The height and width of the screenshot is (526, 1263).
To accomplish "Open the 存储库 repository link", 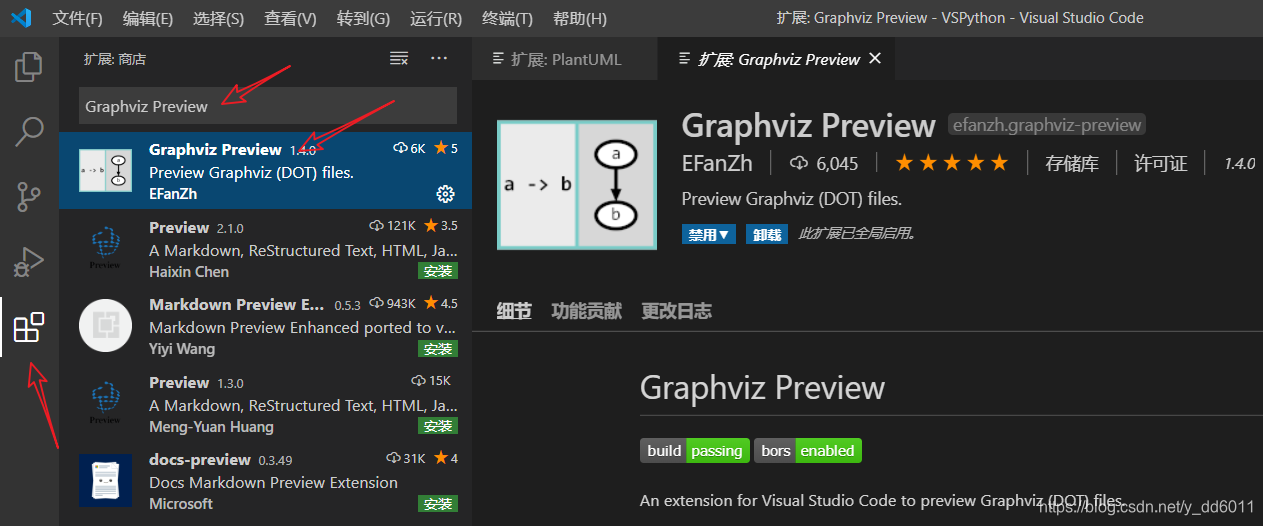I will click(x=1072, y=164).
